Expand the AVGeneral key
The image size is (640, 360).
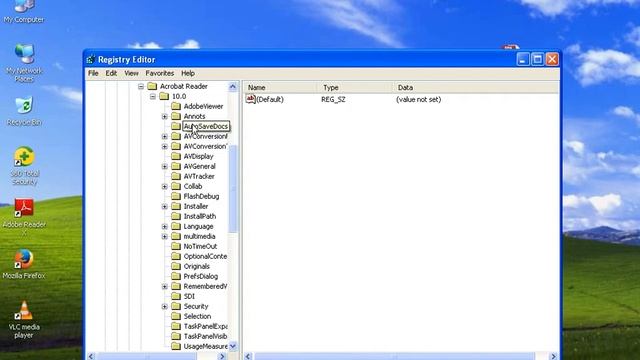pyautogui.click(x=164, y=167)
